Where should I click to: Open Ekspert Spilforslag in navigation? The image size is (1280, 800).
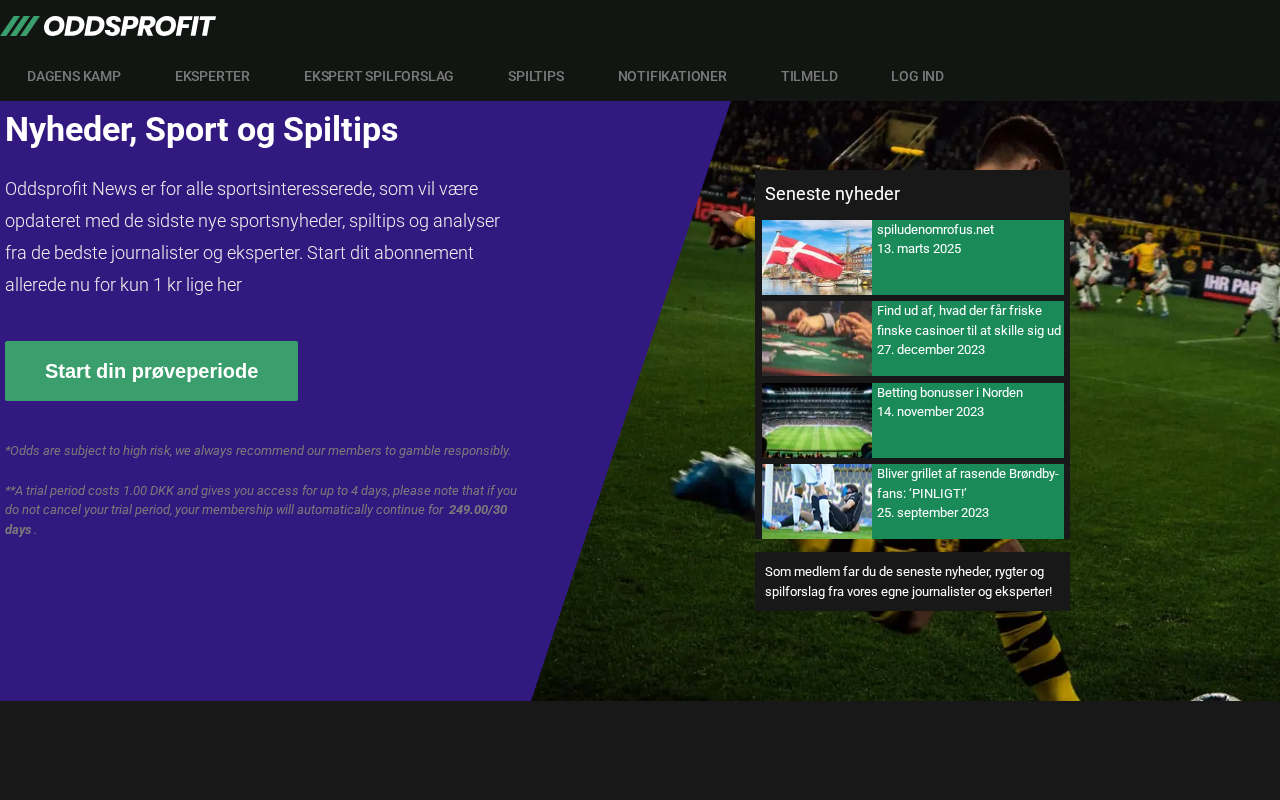click(379, 76)
